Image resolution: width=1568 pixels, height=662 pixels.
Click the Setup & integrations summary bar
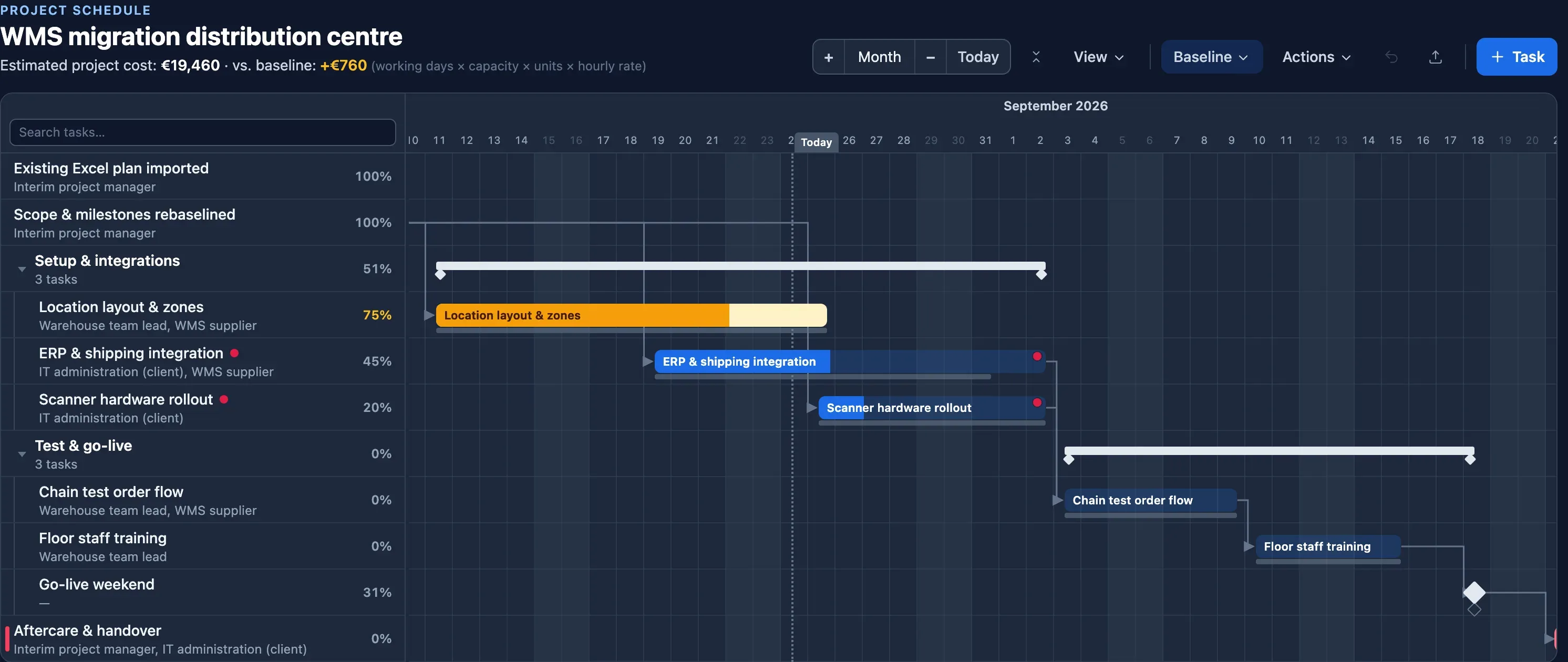pyautogui.click(x=741, y=266)
